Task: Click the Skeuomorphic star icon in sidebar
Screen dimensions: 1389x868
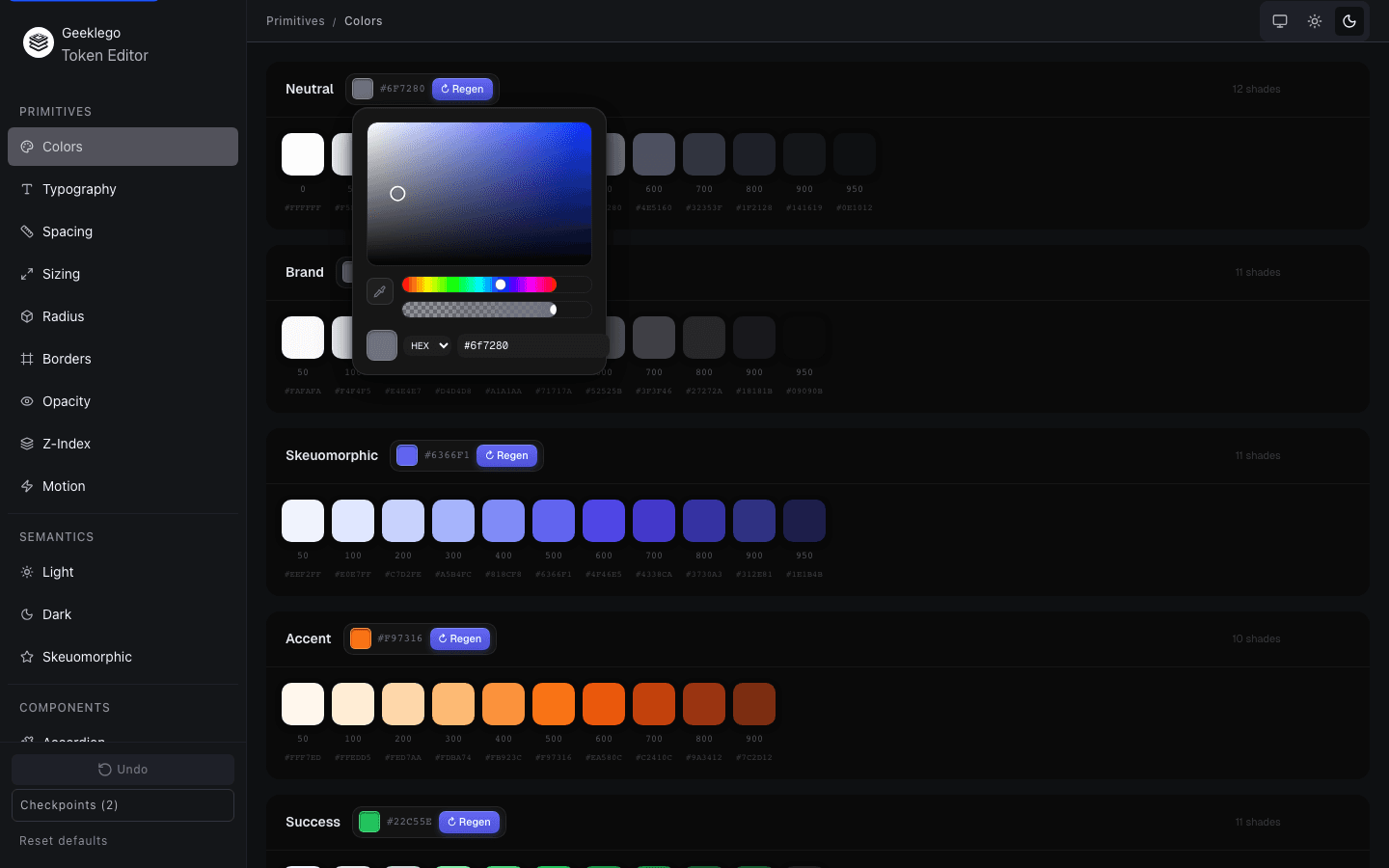Action: [27, 657]
